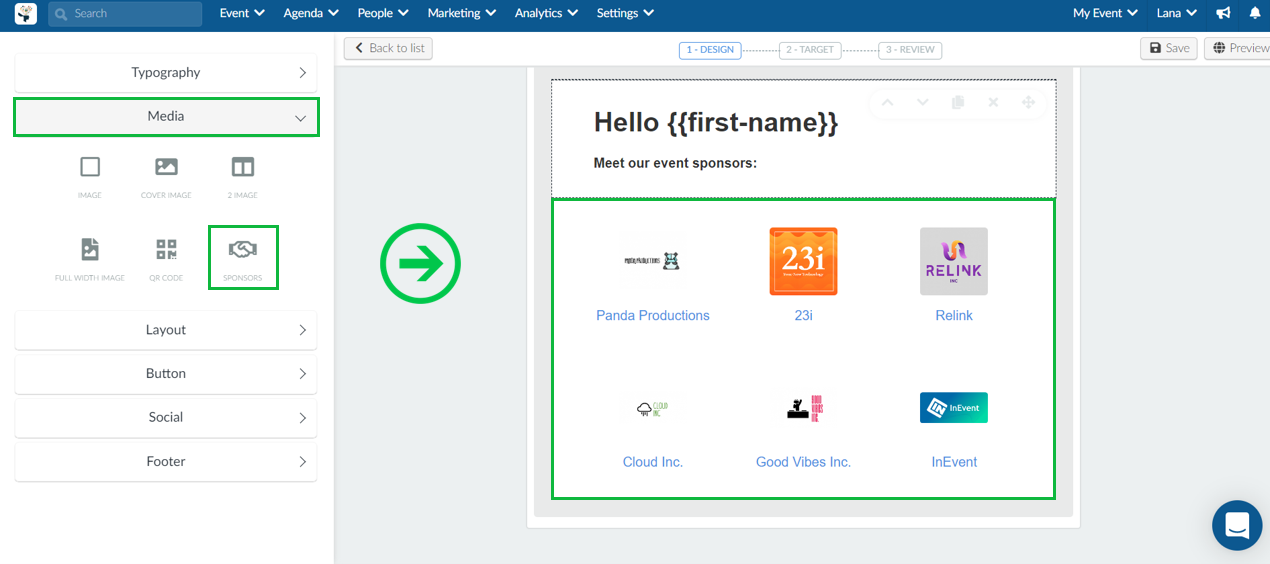The width and height of the screenshot is (1270, 564).
Task: Move the block up with the arrow icon
Action: (887, 103)
